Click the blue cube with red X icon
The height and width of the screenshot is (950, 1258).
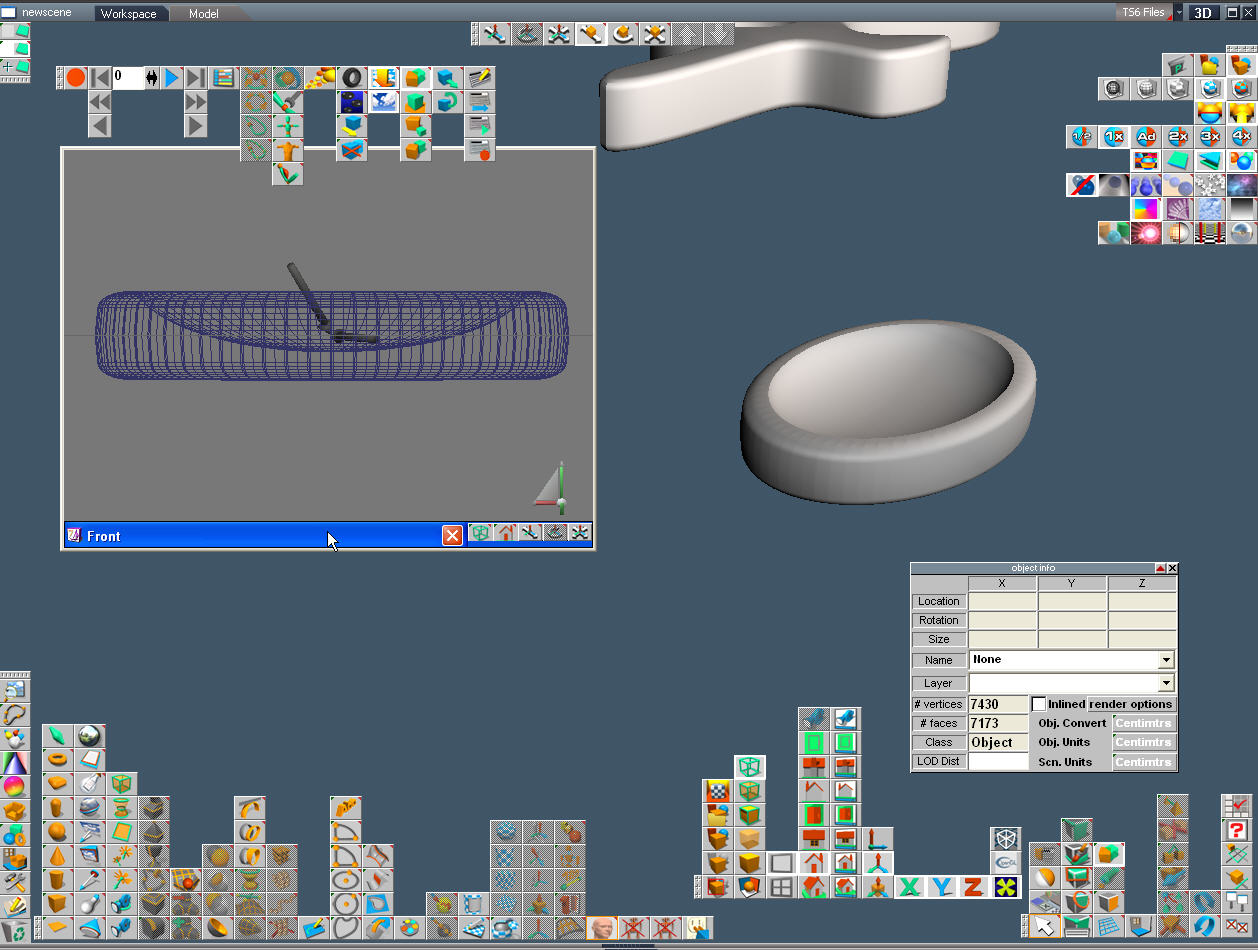point(352,150)
